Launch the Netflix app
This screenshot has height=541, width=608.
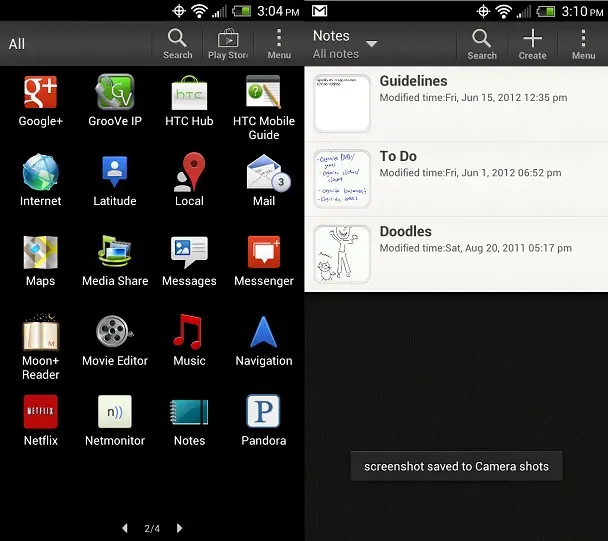pos(41,420)
